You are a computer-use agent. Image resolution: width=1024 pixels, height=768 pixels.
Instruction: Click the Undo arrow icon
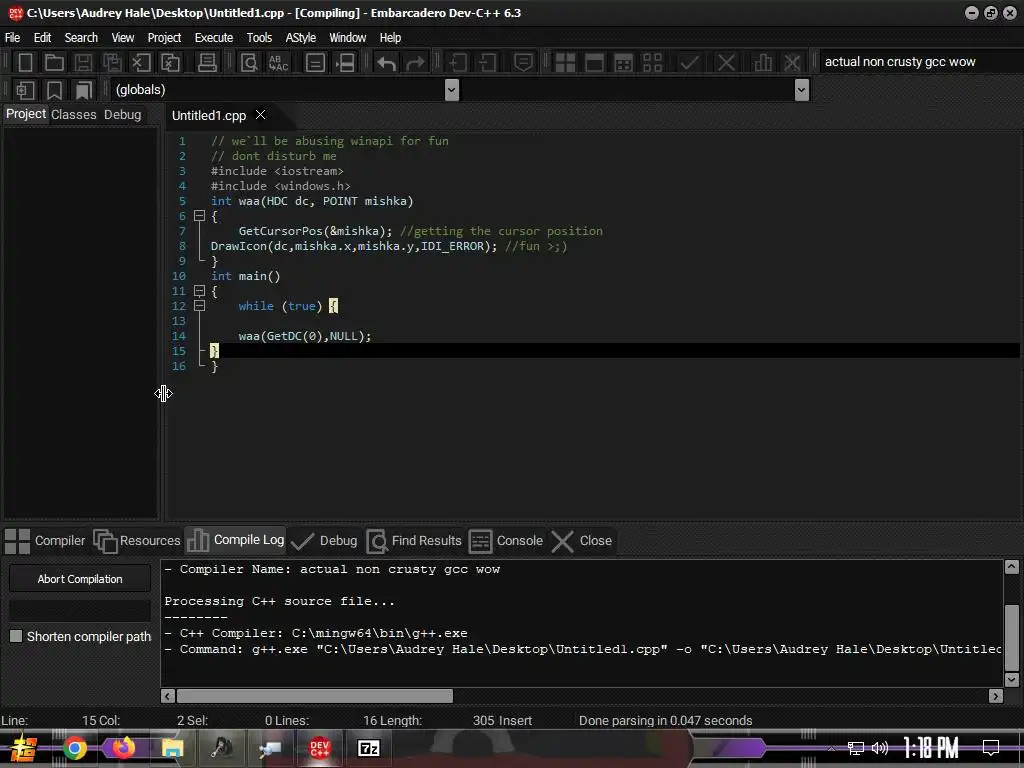(387, 63)
